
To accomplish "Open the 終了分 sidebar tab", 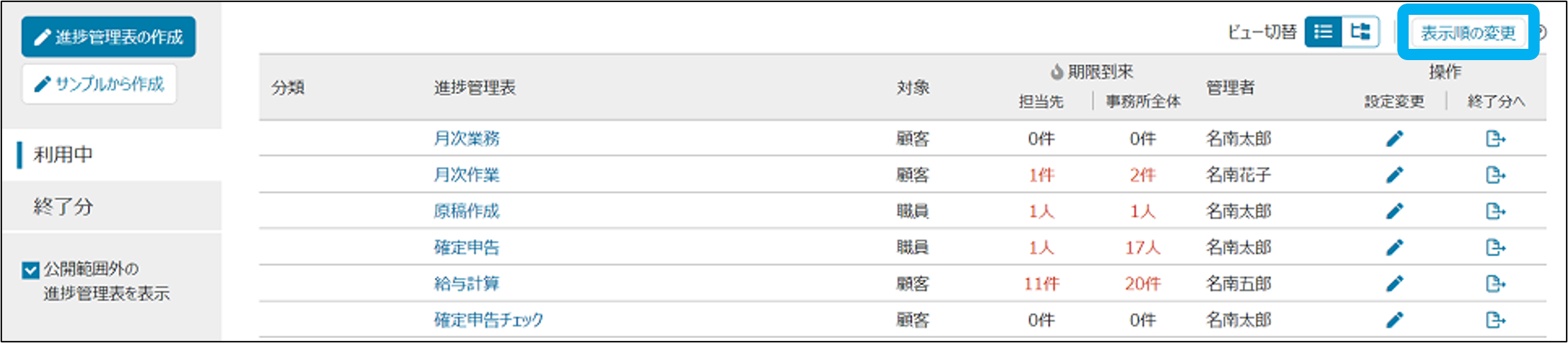I will click(x=63, y=207).
